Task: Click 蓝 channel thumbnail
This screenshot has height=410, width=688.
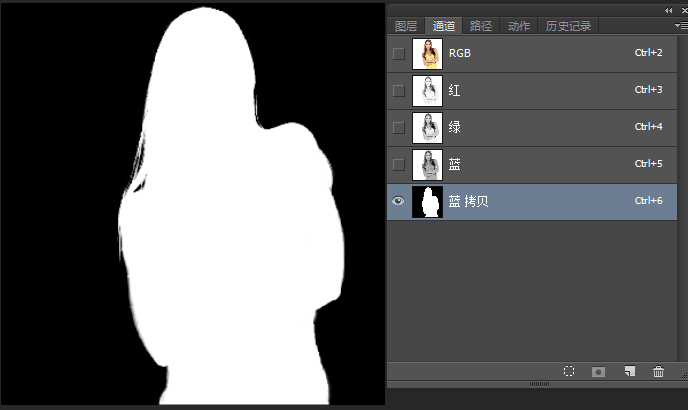Action: coord(427,165)
